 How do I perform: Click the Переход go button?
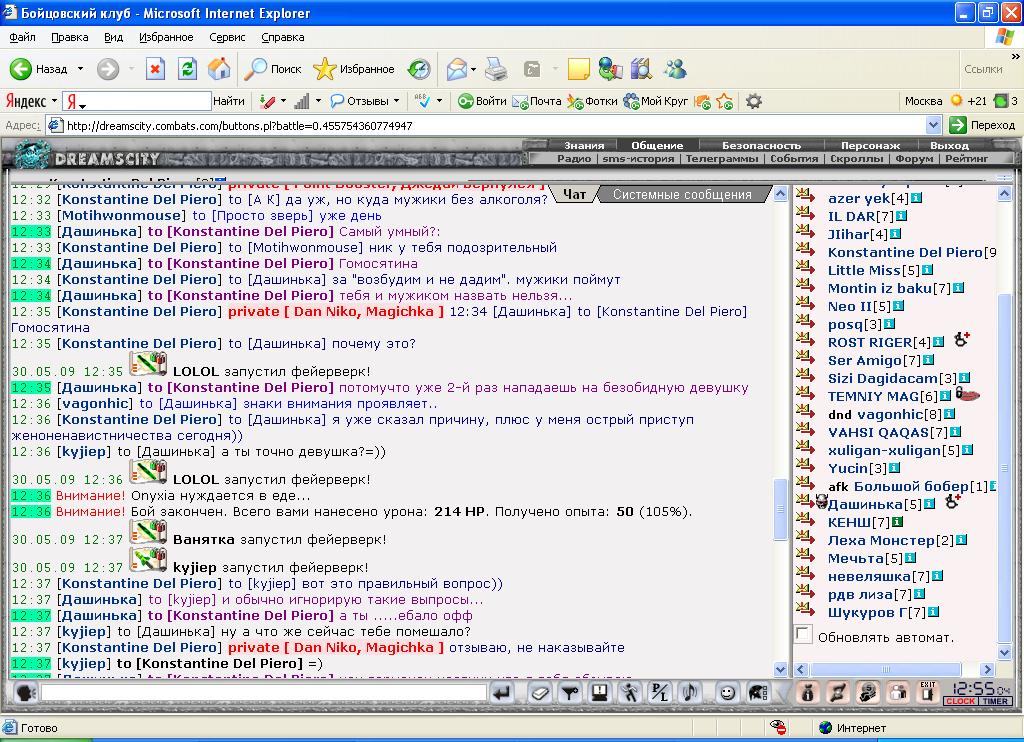point(983,125)
